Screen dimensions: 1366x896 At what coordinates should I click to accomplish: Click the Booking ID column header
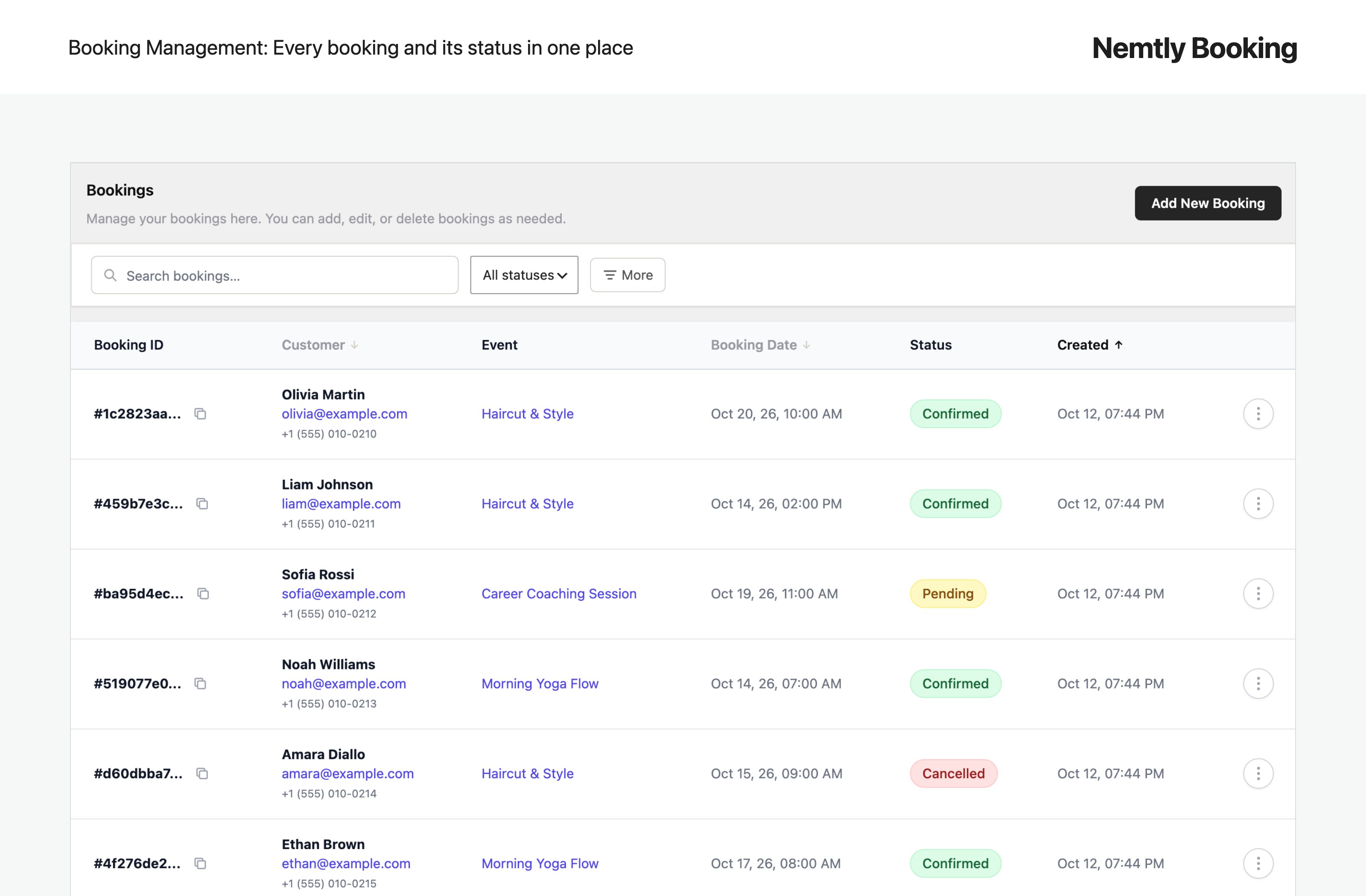coord(128,345)
